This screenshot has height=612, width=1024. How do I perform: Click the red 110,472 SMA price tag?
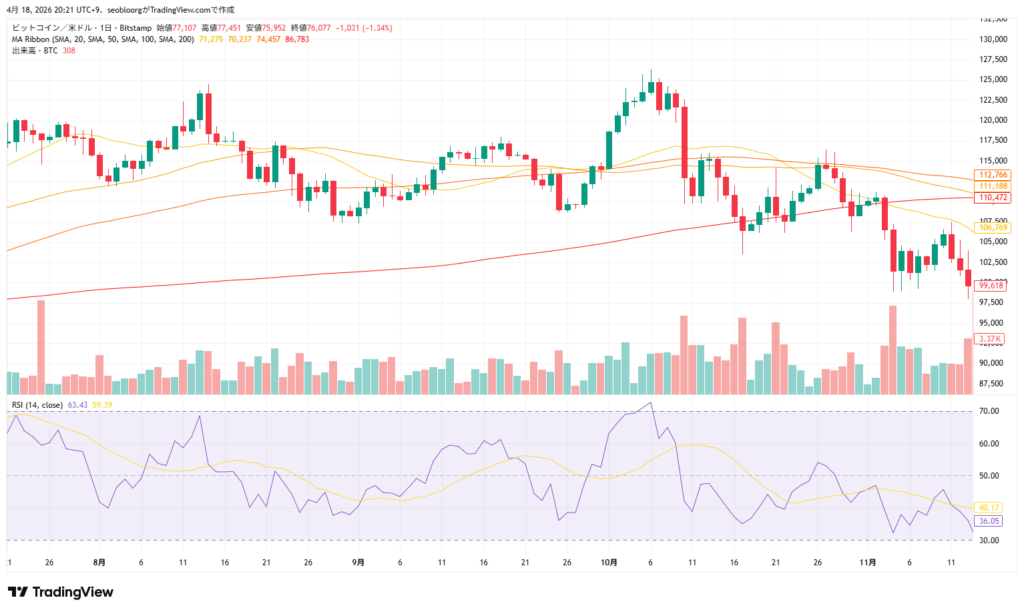[x=991, y=198]
